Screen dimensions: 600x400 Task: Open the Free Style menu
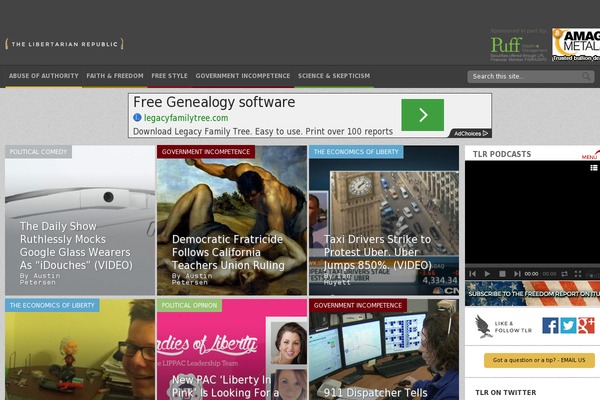tap(170, 76)
